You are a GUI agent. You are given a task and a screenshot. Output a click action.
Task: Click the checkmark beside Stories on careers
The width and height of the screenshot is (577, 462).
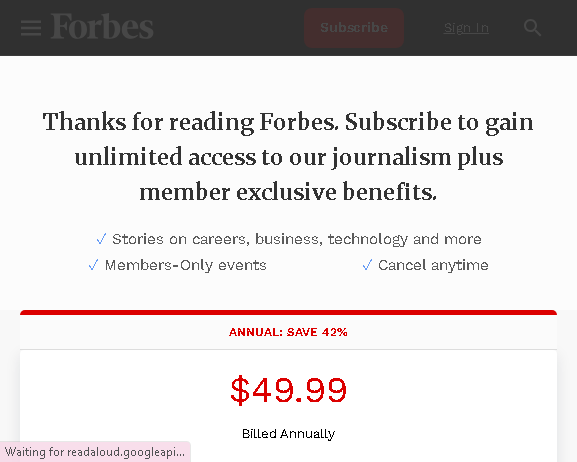tap(101, 239)
